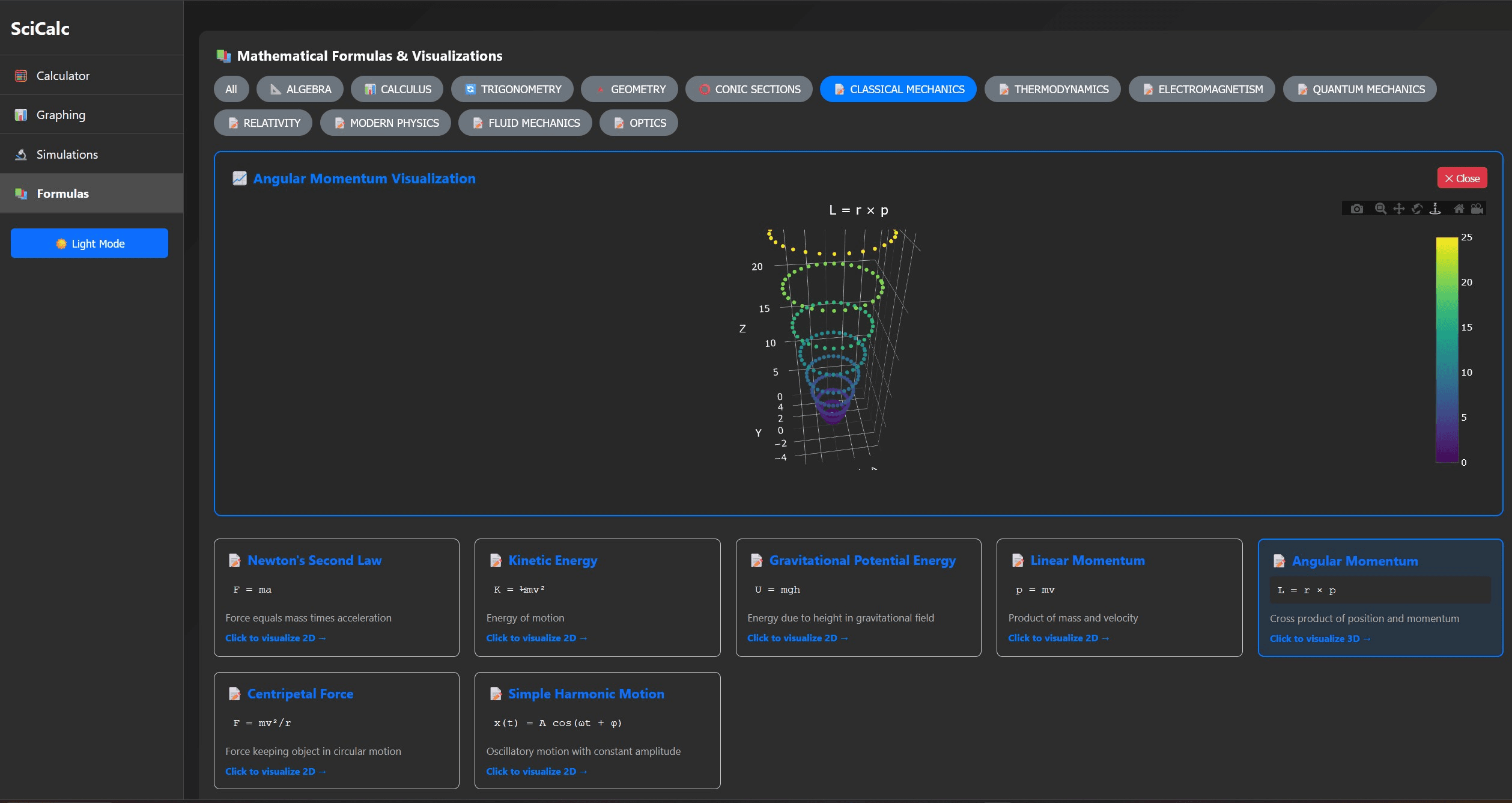This screenshot has width=1512, height=803.
Task: Switch to turntable rotation mode
Action: click(x=1435, y=209)
